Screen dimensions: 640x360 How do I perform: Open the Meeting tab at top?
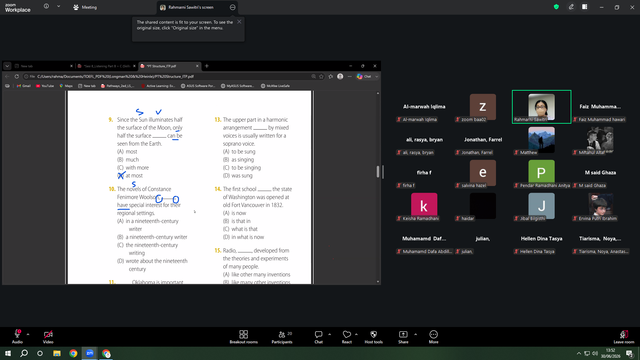coord(85,7)
